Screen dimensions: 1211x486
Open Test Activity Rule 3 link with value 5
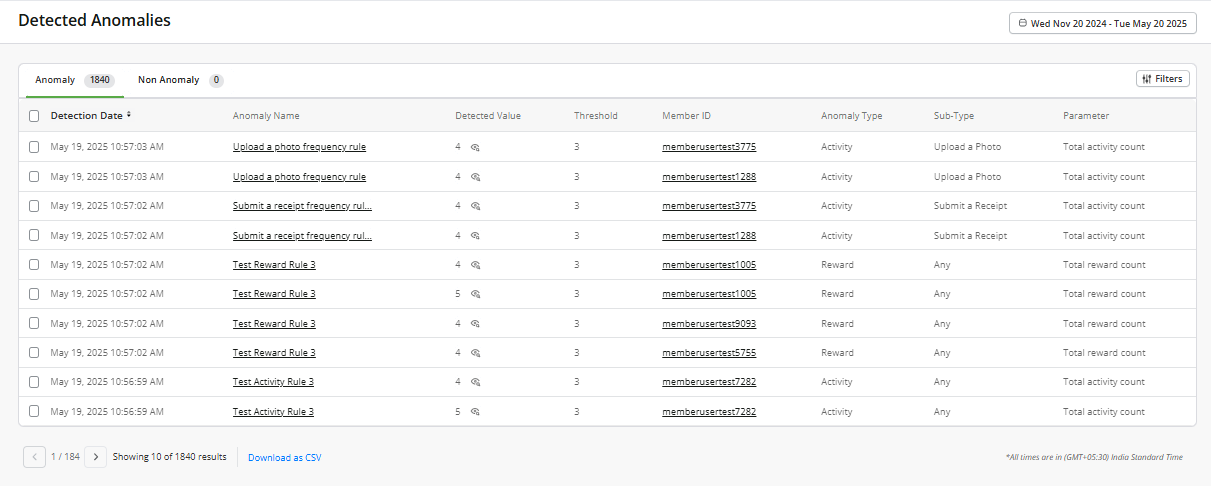click(273, 412)
